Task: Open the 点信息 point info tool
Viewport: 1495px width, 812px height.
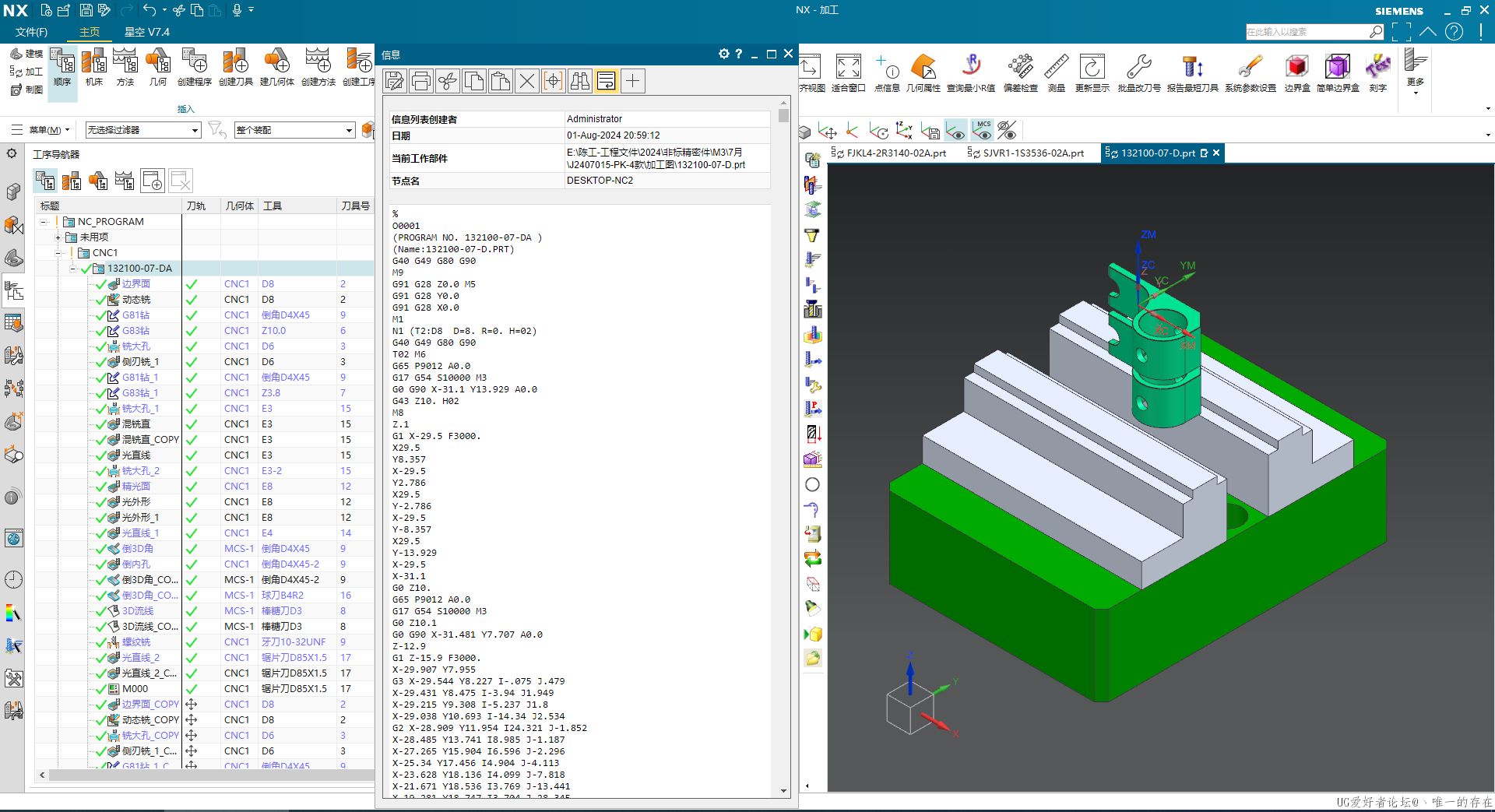Action: coord(887,73)
